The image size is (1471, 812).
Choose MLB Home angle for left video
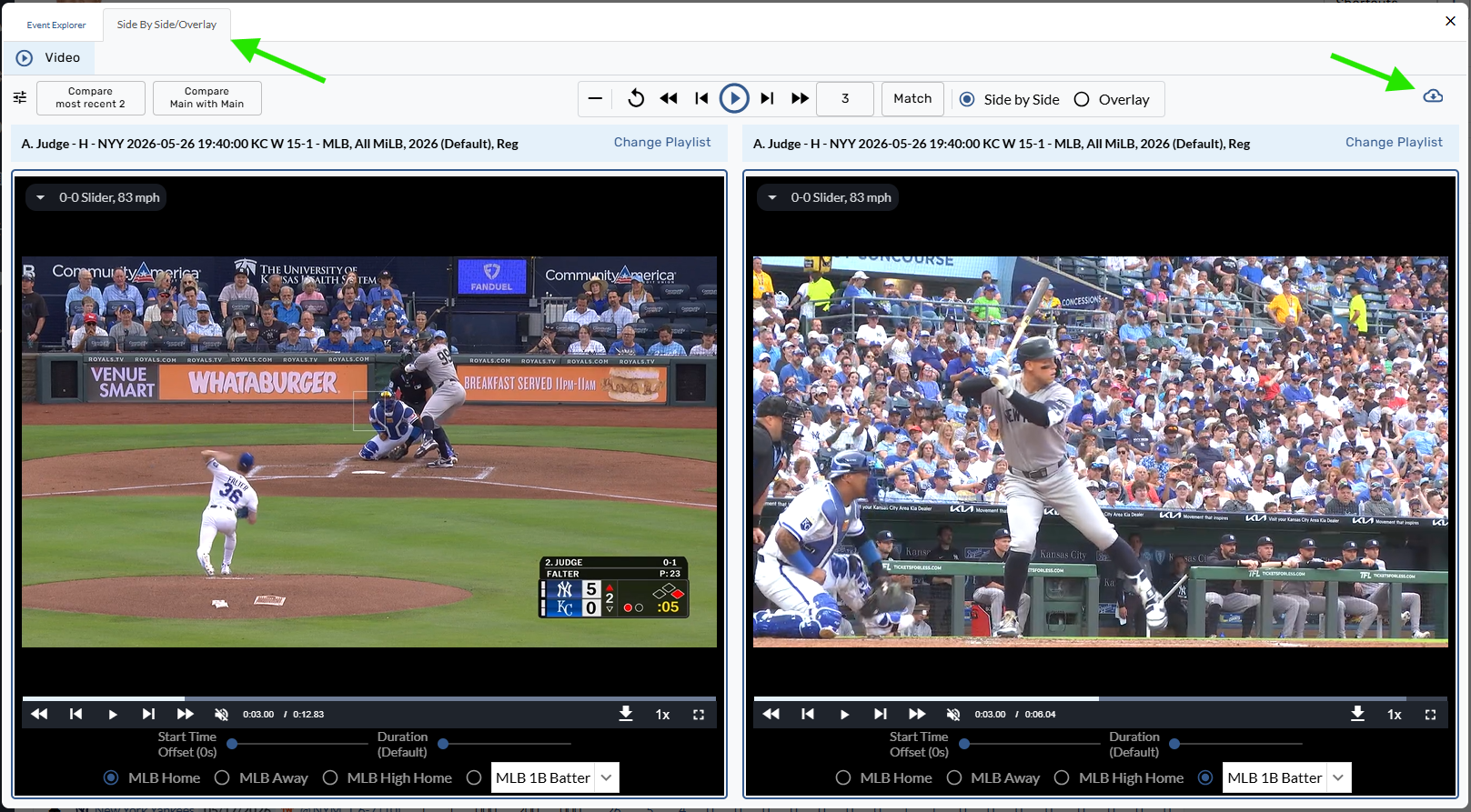pyautogui.click(x=111, y=777)
